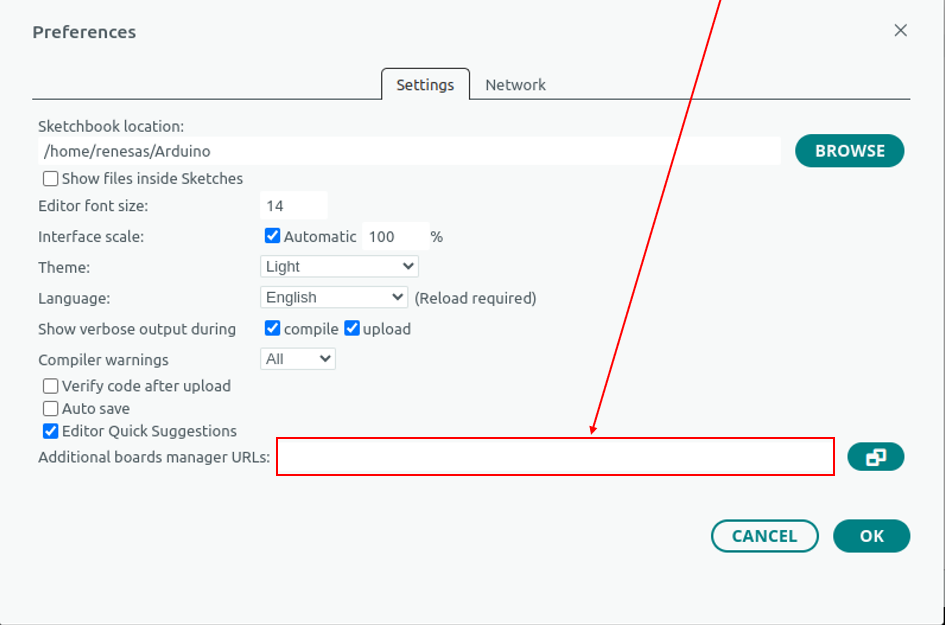945x625 pixels.
Task: Expand the Language dropdown
Action: point(334,297)
